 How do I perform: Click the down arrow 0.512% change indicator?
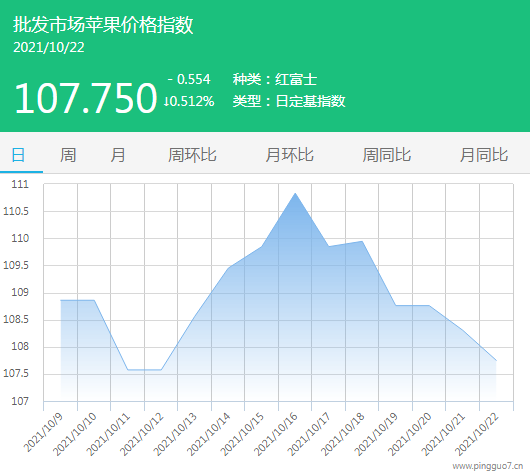[x=189, y=101]
